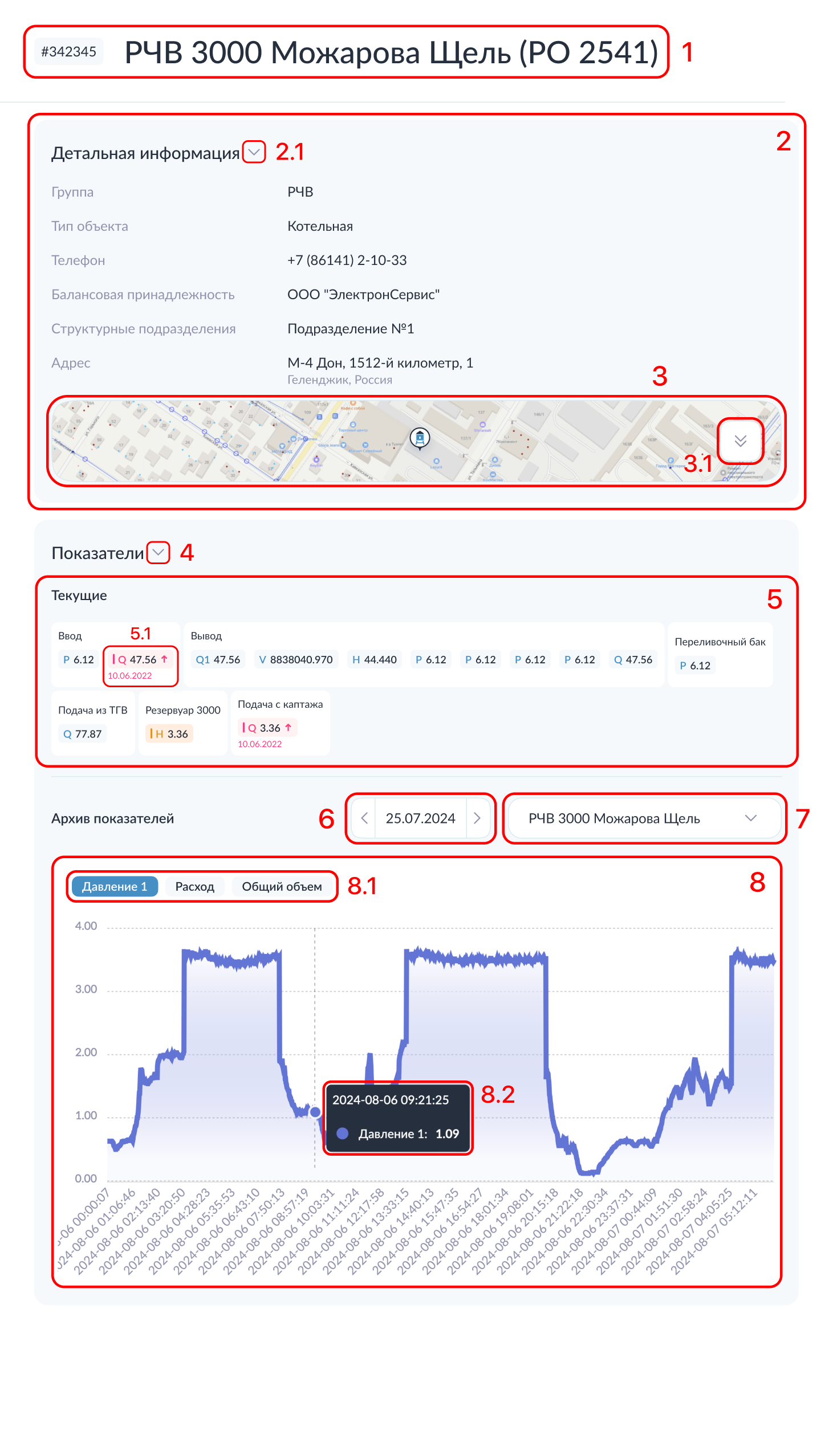This screenshot has width=833, height=1456.
Task: Click the object ID badge #342345
Action: tap(68, 51)
